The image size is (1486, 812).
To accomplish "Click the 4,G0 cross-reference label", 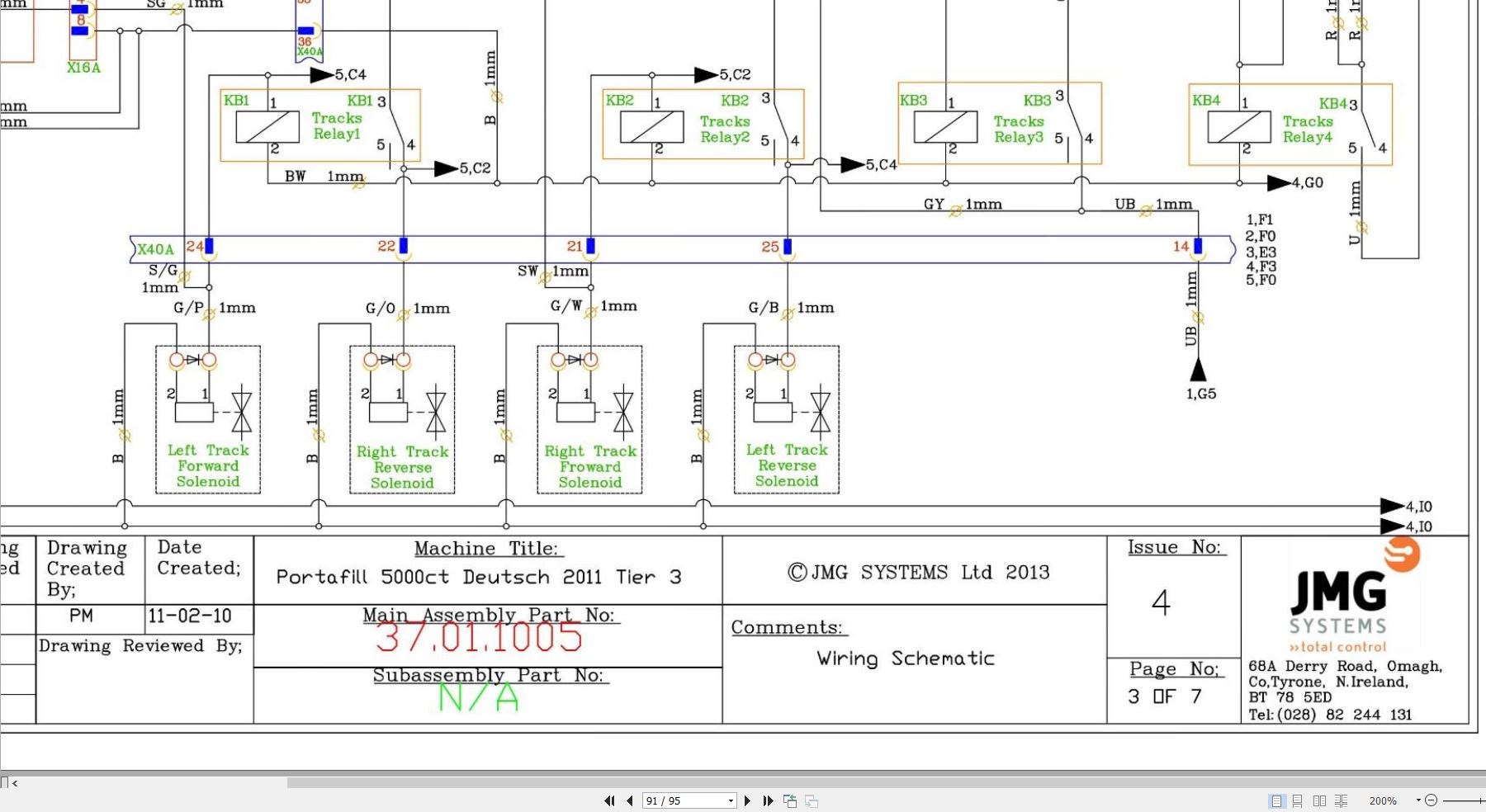I will point(1307,182).
